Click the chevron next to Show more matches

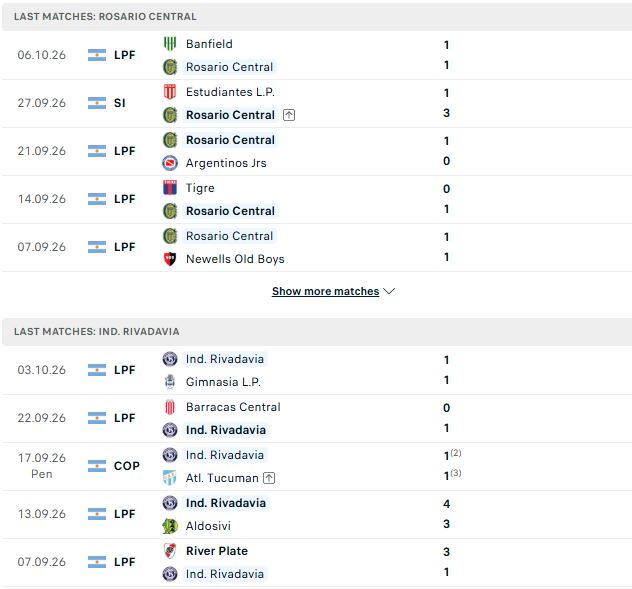coord(389,291)
